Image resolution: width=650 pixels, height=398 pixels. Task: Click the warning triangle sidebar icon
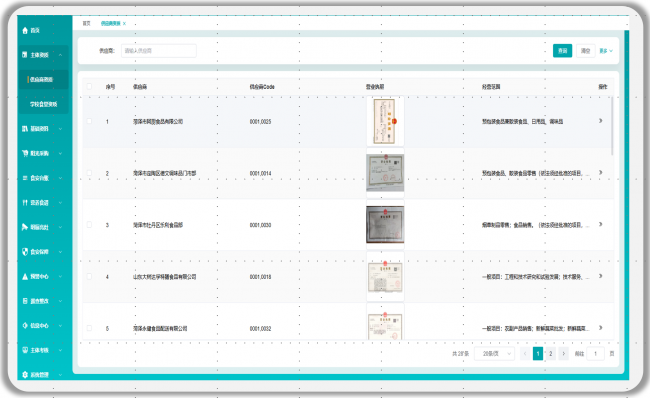25,277
